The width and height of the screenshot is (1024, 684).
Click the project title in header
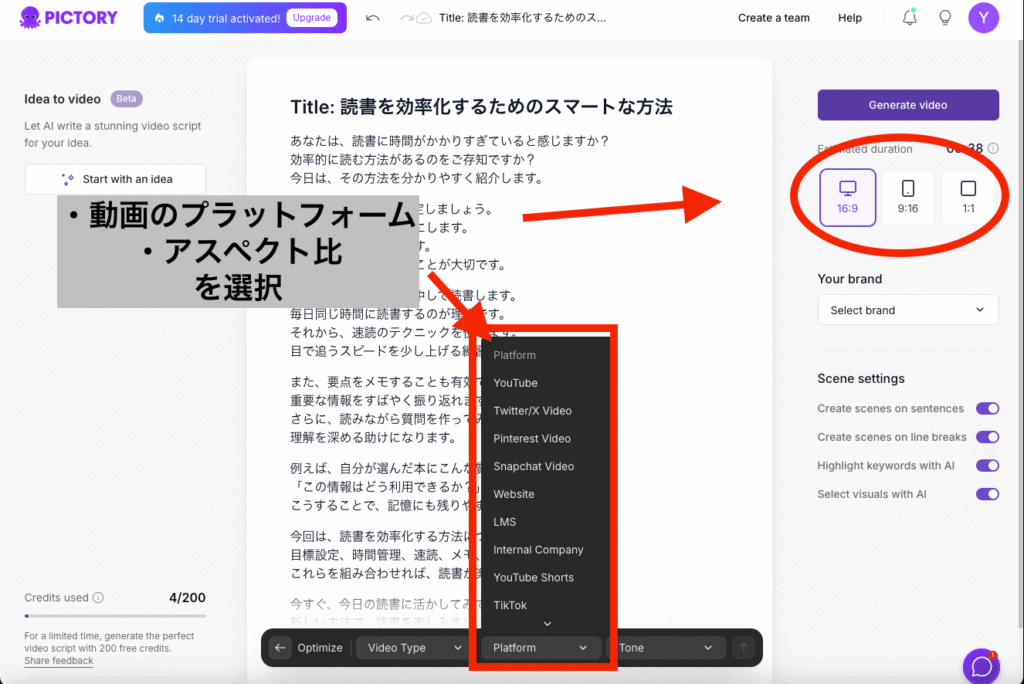click(x=522, y=18)
